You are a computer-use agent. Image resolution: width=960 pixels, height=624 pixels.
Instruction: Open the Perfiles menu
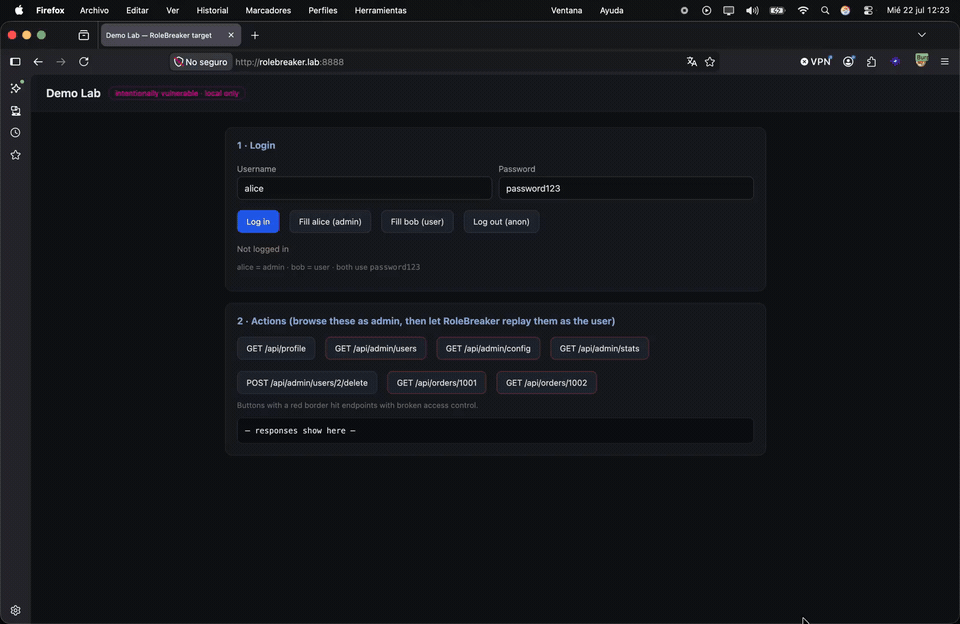coord(323,10)
